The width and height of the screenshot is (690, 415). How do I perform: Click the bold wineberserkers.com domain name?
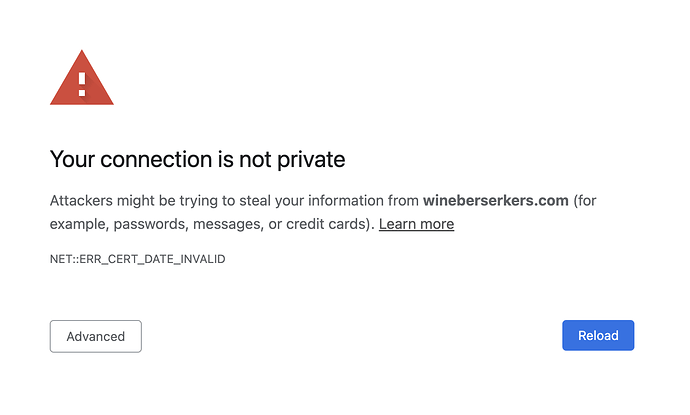tap(495, 201)
